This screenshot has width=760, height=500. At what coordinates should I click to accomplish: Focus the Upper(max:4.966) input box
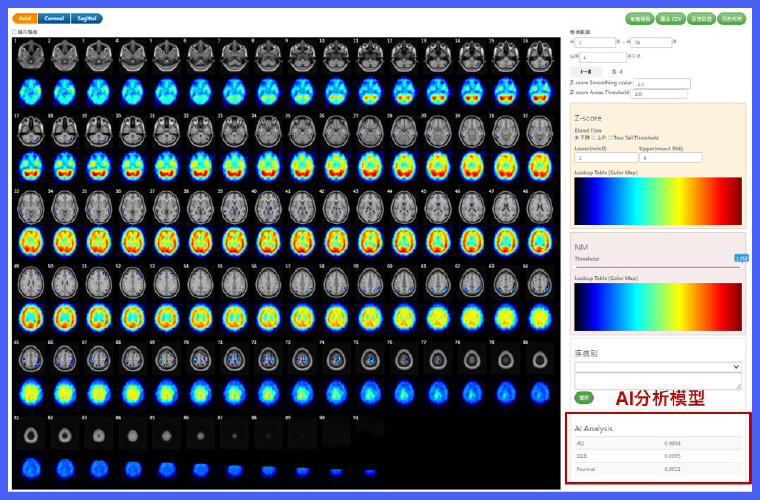tap(670, 158)
